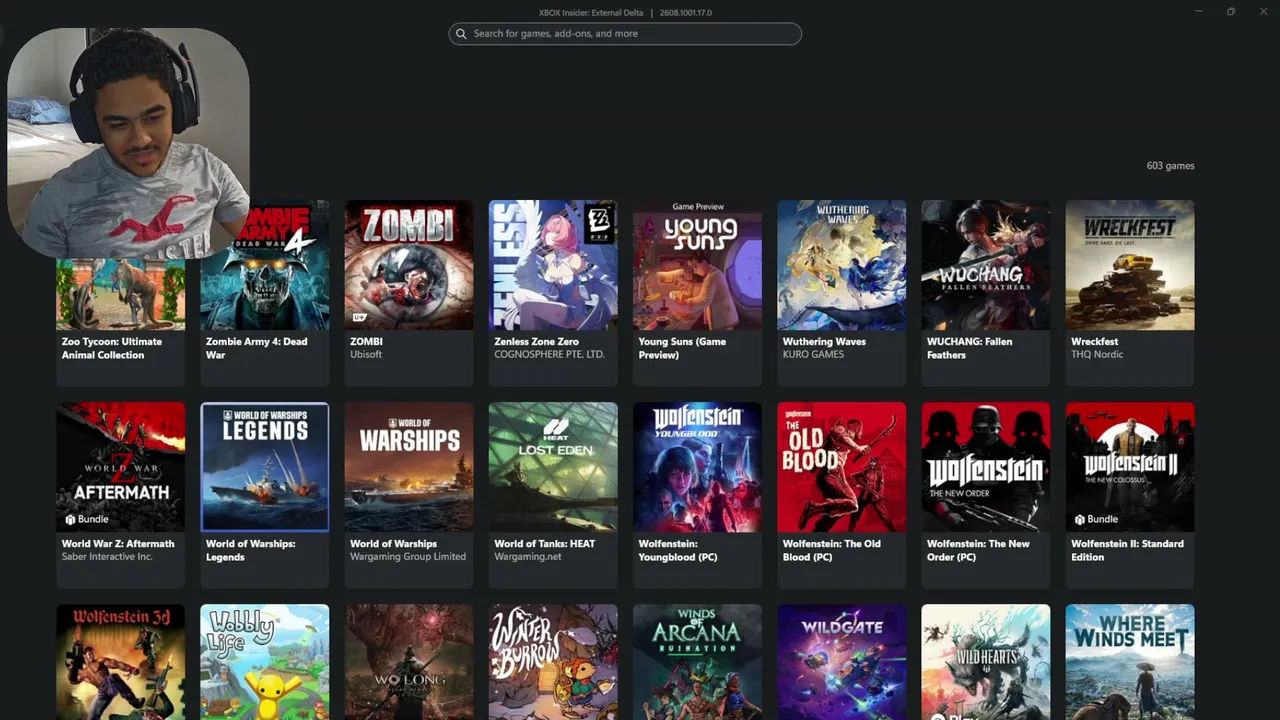Open the Wolfenstein: Youngblood cover art
Viewport: 1280px width, 720px height.
[x=697, y=467]
